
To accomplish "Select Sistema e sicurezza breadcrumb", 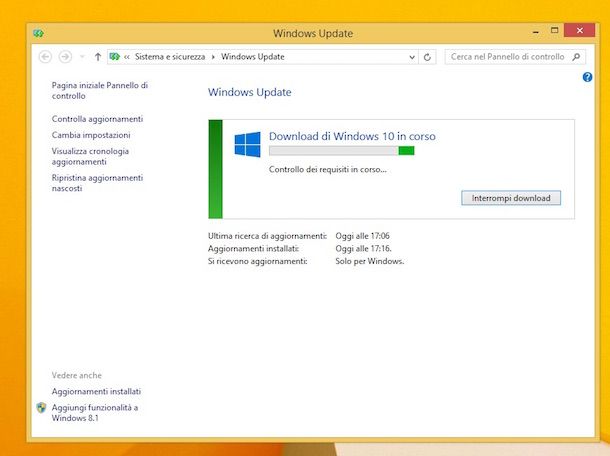I will coord(170,57).
